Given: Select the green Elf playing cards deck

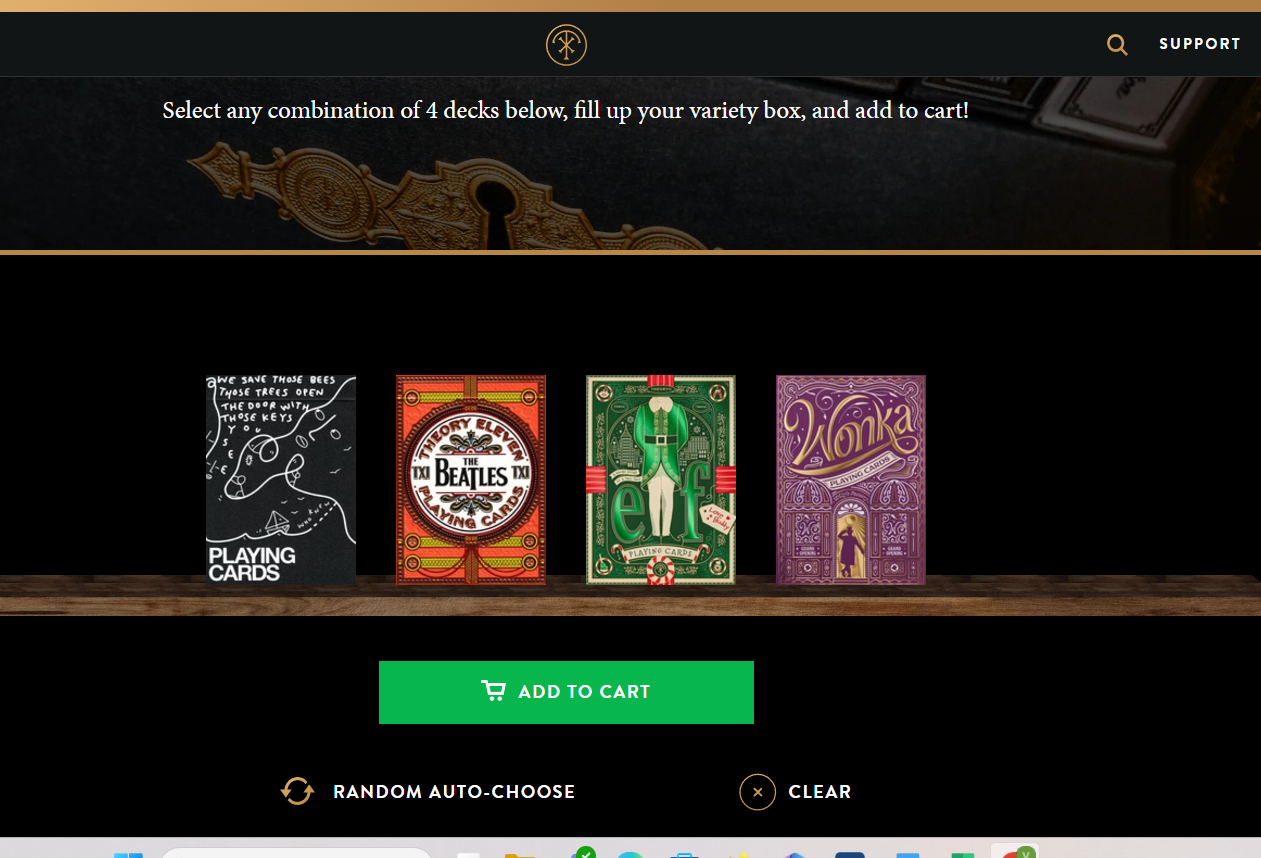Looking at the screenshot, I should click(661, 480).
